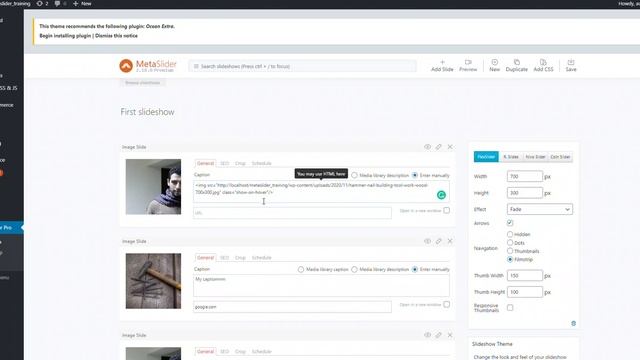Open Crop tab of hammer slide
640x360 pixels.
coord(240,258)
